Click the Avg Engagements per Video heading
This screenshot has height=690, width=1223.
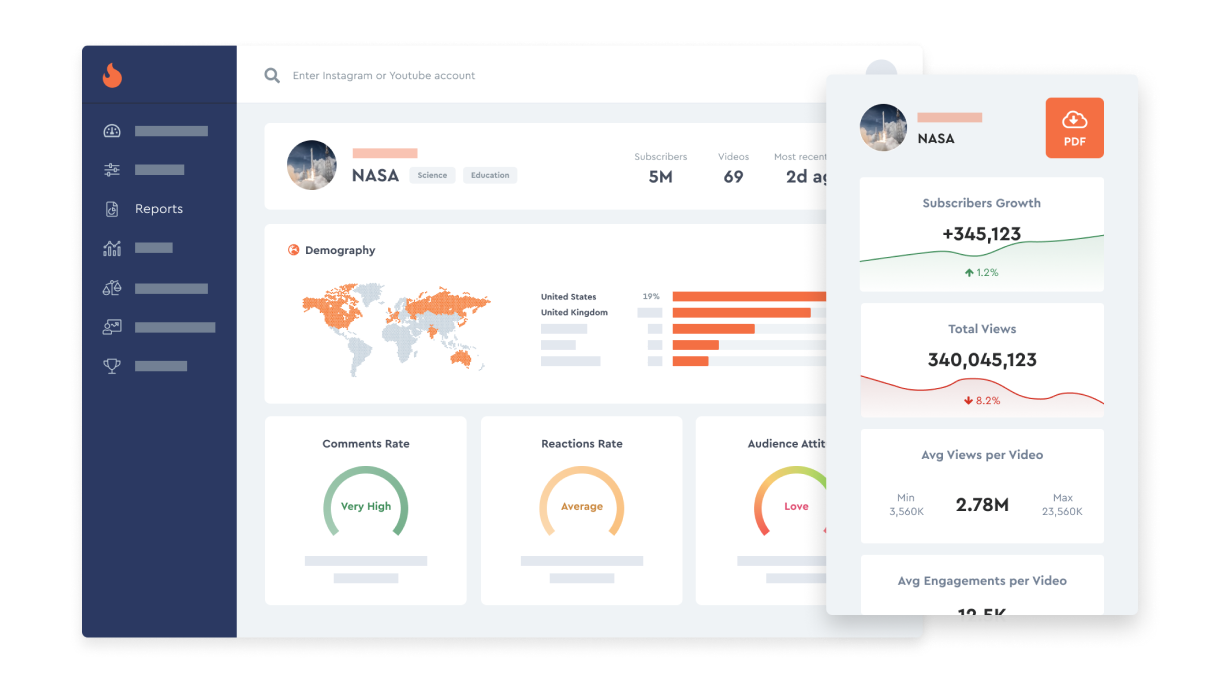coord(982,581)
